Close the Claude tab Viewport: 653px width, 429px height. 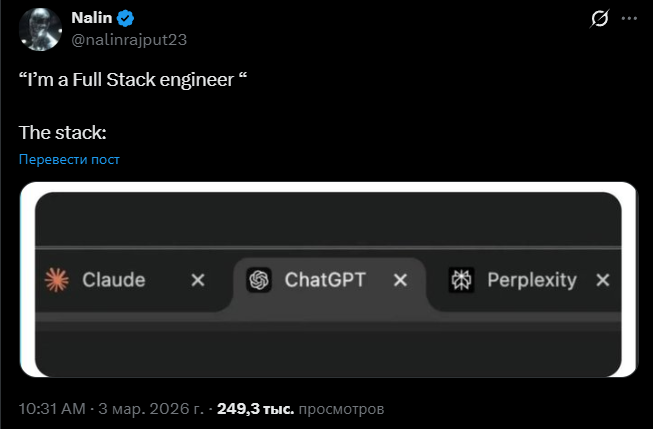198,281
